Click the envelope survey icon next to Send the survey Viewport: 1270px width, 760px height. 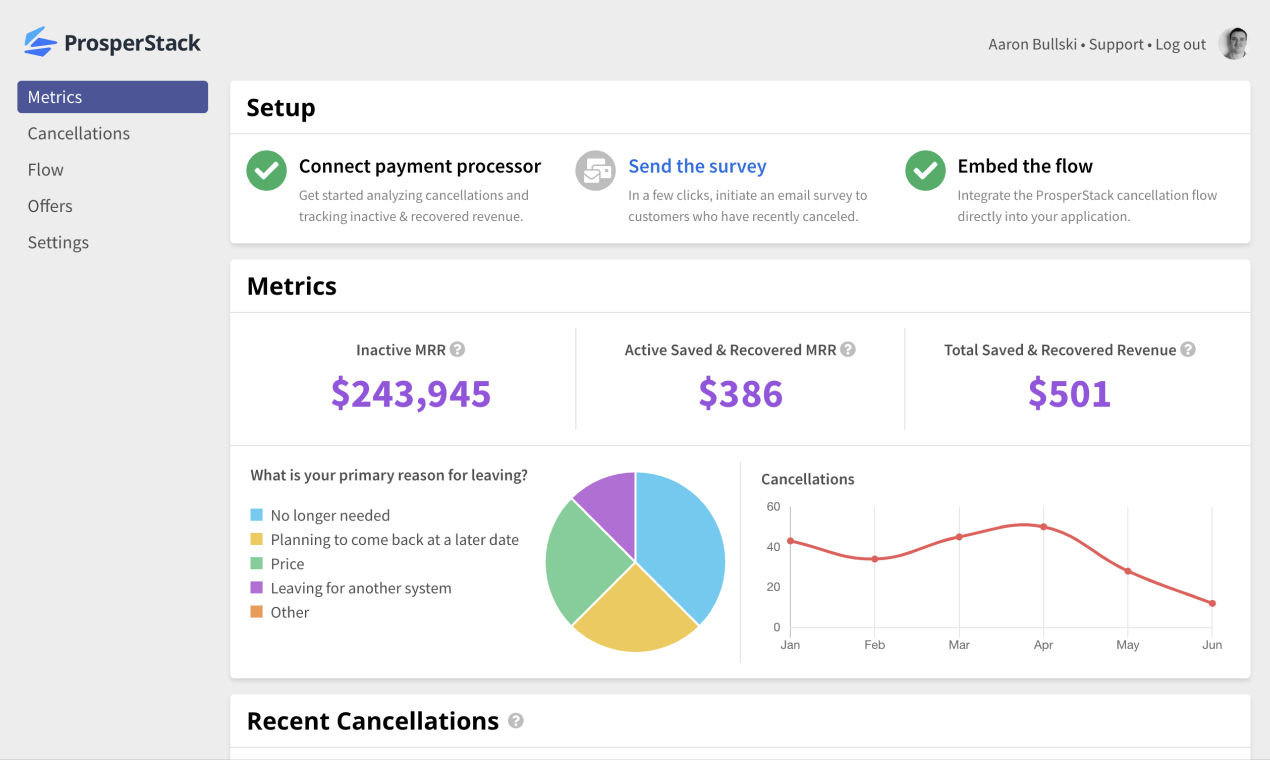click(595, 171)
